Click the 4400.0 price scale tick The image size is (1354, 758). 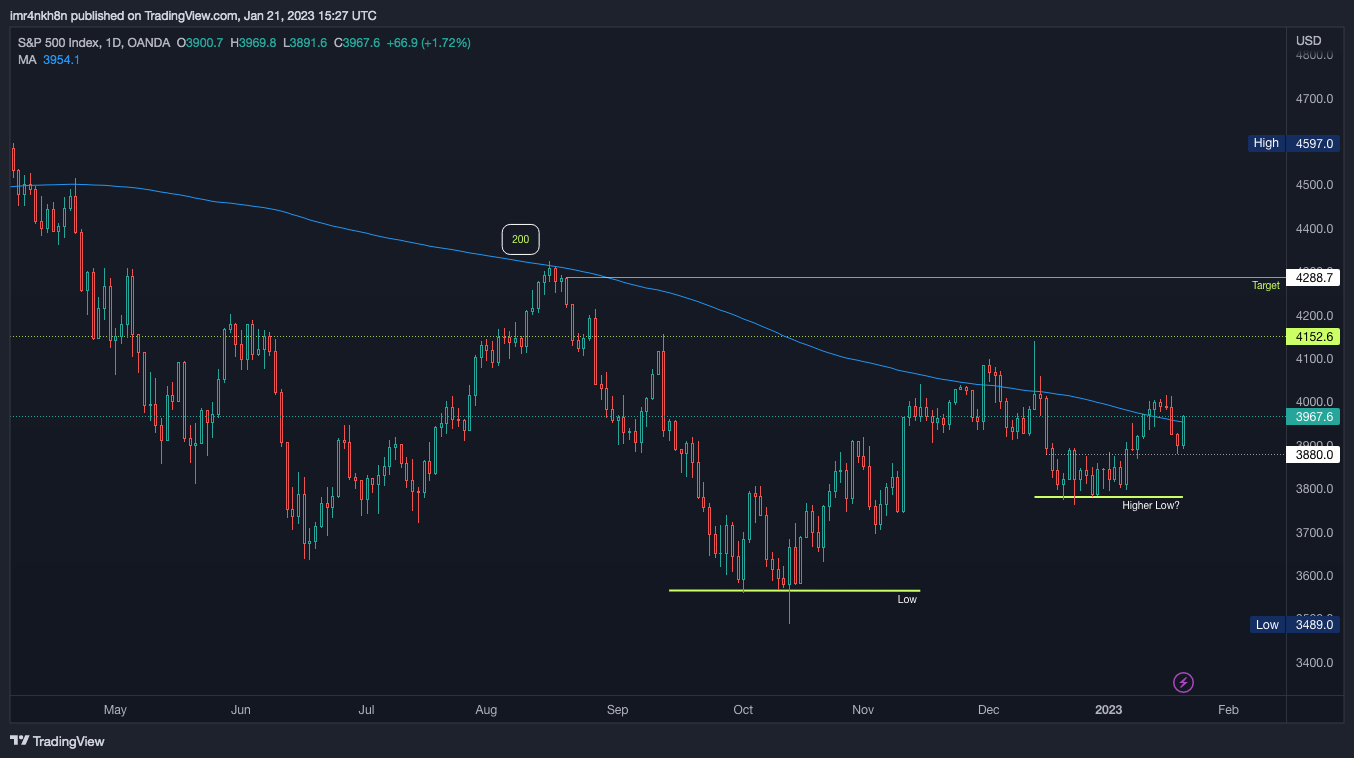tap(1316, 229)
